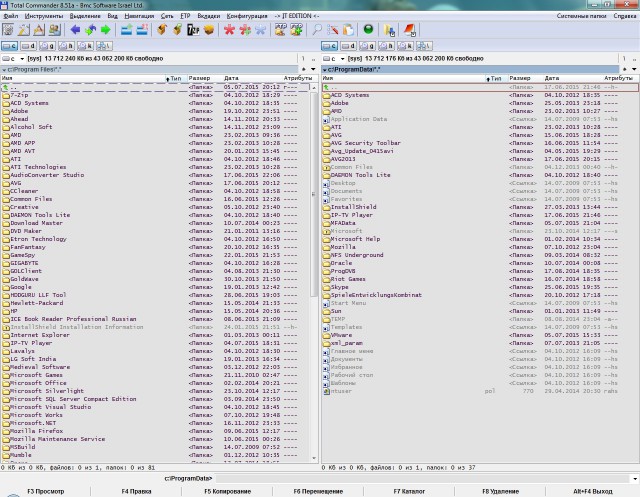Click the F8 Удаление button
This screenshot has width=640, height=497.
point(500,491)
